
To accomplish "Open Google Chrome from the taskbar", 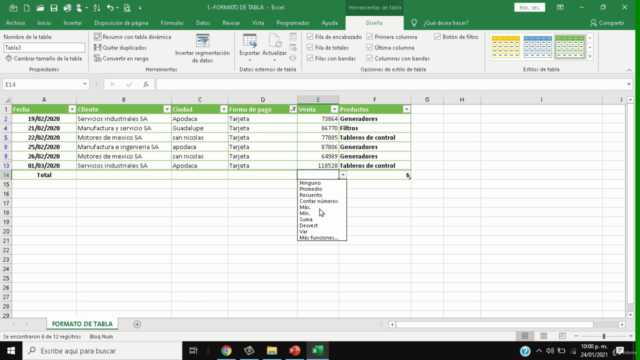I will coord(226,351).
